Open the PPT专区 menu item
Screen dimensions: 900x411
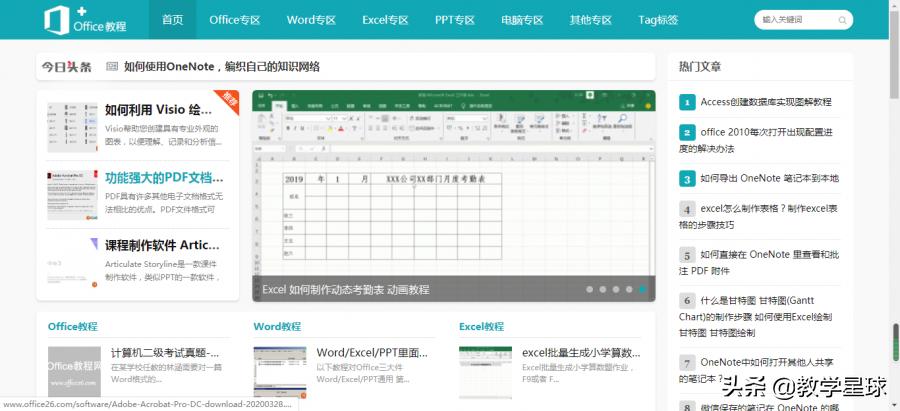pos(455,20)
